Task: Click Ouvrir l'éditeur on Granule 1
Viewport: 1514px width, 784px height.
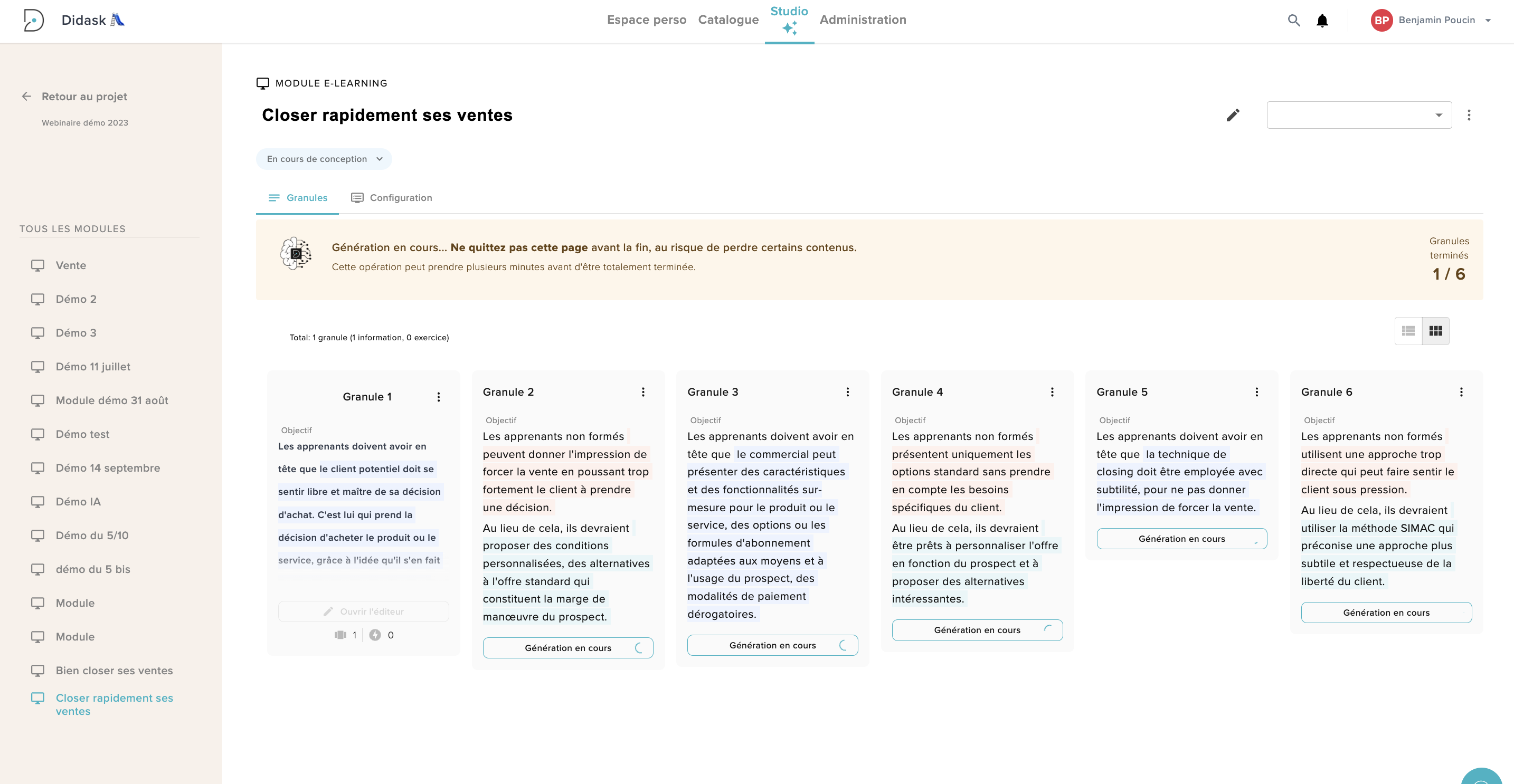Action: (363, 611)
